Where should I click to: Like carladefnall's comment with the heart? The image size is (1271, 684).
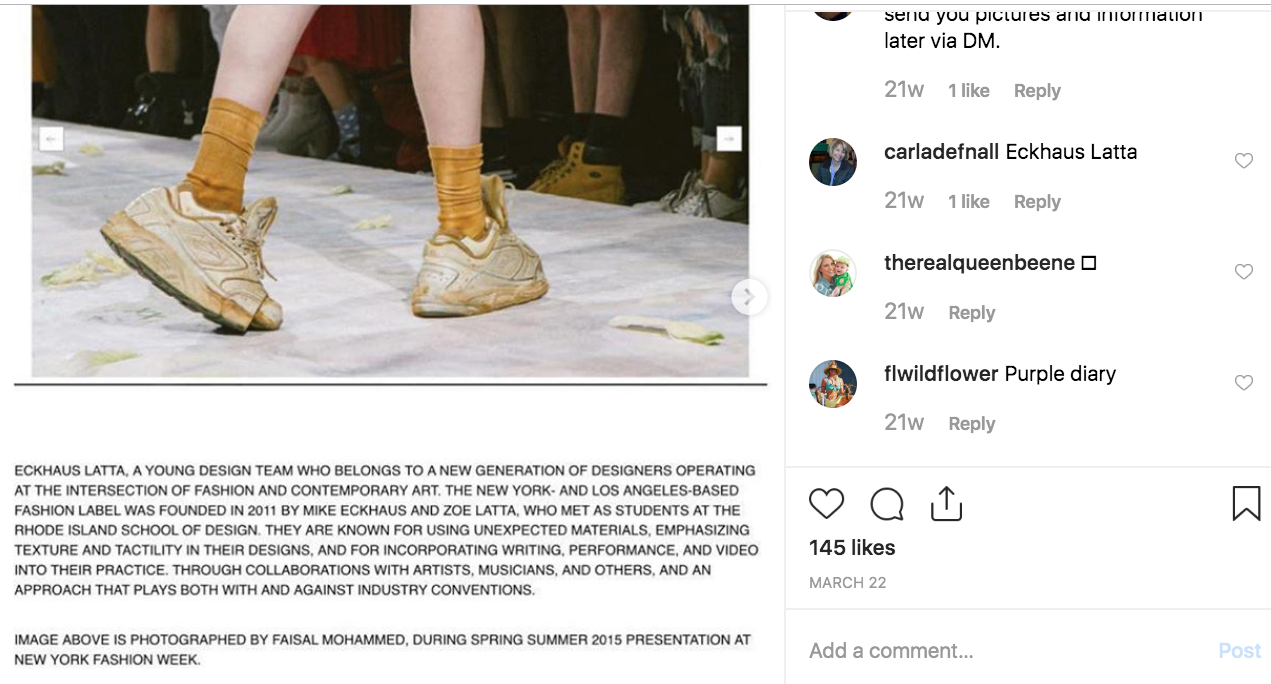click(1244, 161)
